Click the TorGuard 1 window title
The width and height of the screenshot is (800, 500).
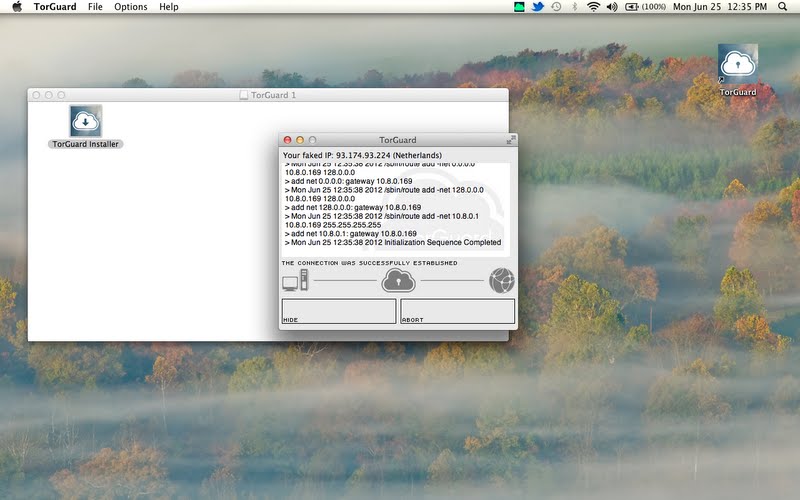click(273, 95)
